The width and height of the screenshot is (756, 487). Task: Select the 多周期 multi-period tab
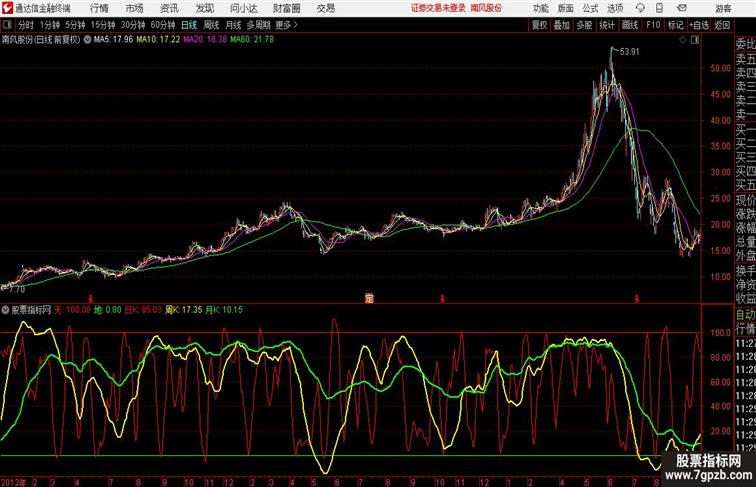pyautogui.click(x=258, y=25)
